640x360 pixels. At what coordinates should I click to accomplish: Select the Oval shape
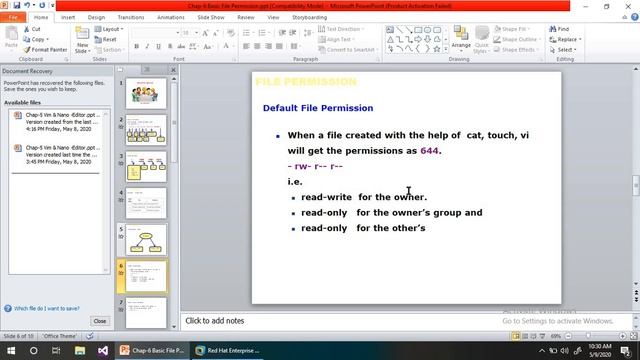tap(427, 30)
